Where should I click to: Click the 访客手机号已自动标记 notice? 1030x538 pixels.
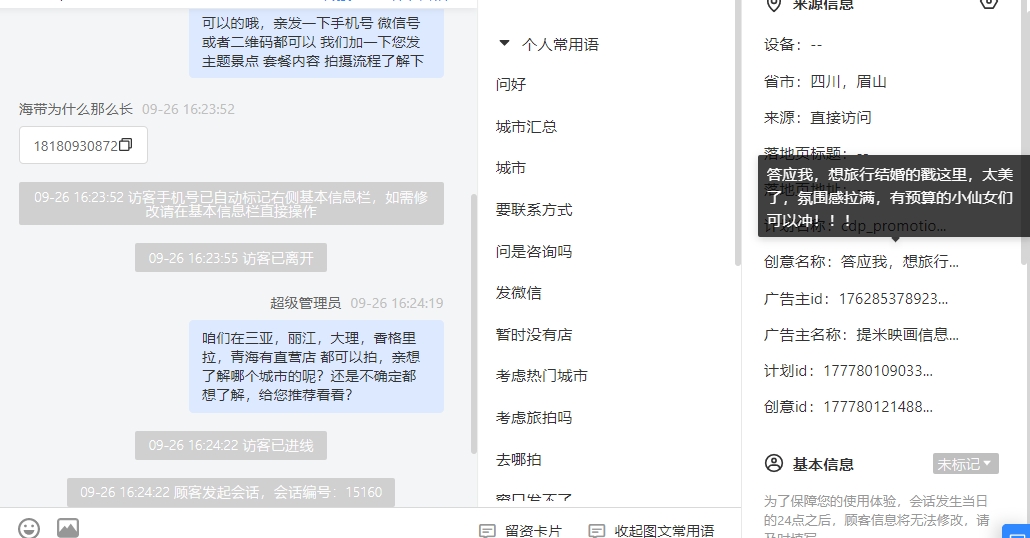(231, 204)
